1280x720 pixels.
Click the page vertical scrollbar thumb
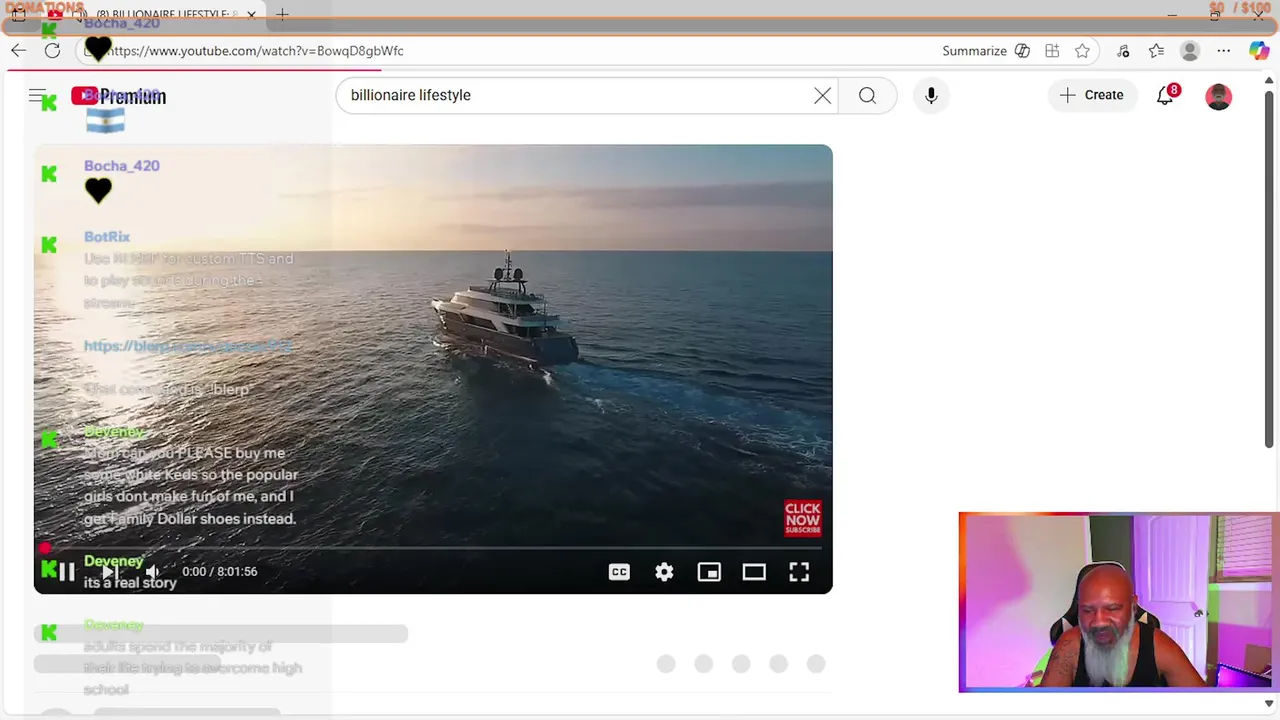pos(1270,270)
